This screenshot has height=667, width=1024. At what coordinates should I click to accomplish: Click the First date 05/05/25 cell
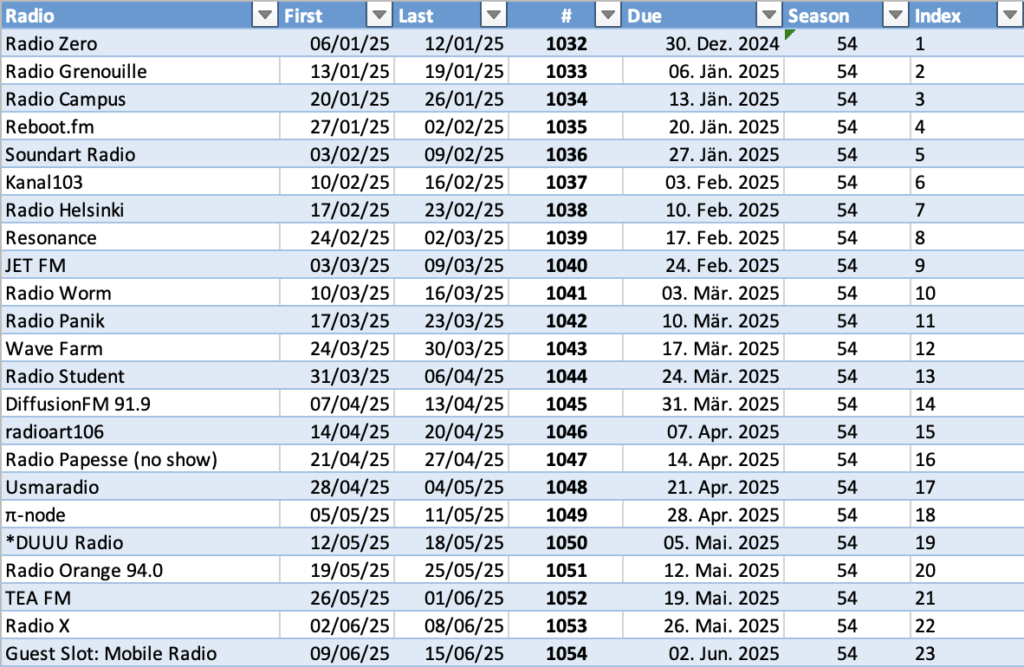pos(337,515)
